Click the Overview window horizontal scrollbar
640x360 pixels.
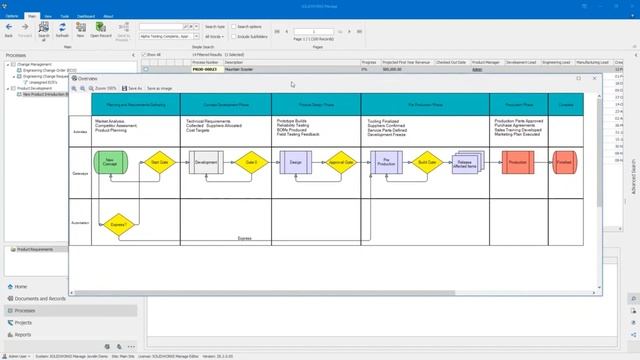[264, 293]
